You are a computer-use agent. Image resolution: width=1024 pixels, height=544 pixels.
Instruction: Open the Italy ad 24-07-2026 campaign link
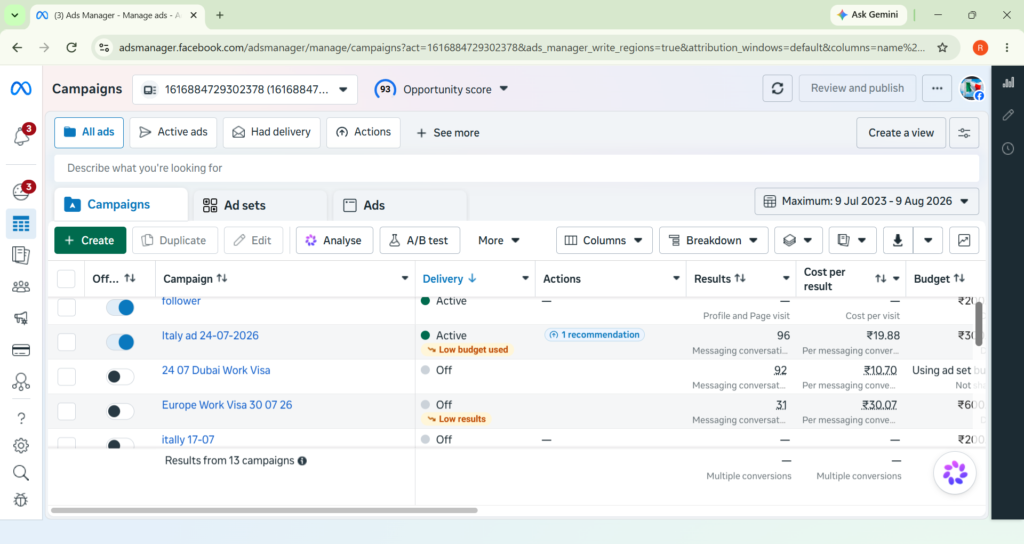pyautogui.click(x=210, y=335)
